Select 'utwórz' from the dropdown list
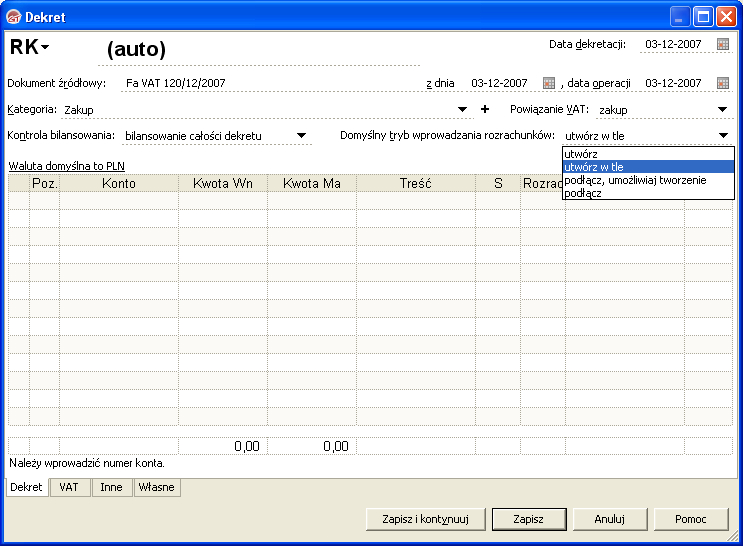 [648, 154]
